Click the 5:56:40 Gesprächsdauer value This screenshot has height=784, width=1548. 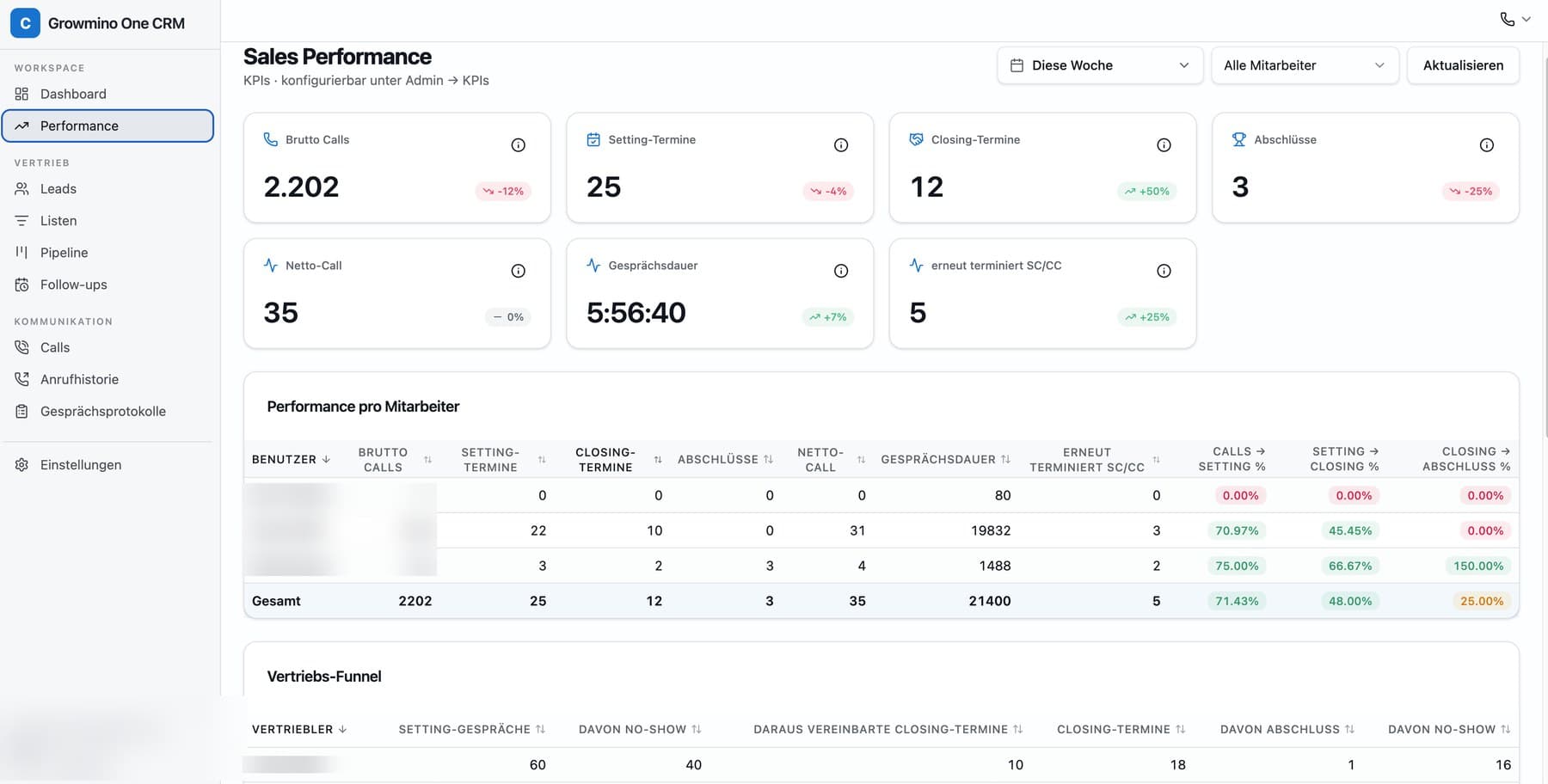point(636,313)
